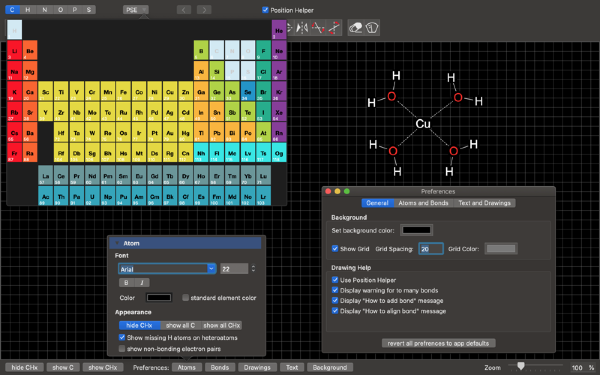Click the show CHx button in the bottom bar
This screenshot has height=375, width=600.
point(103,367)
